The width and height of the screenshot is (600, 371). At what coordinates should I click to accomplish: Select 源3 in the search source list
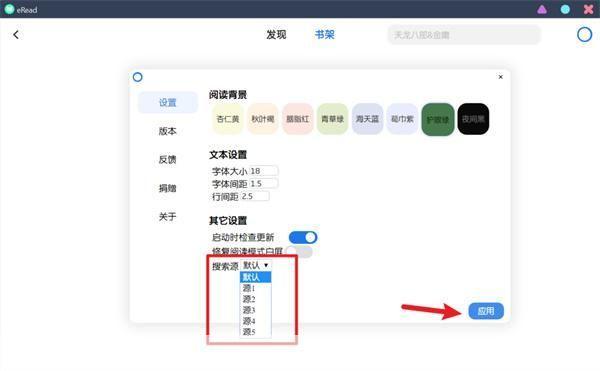point(256,310)
